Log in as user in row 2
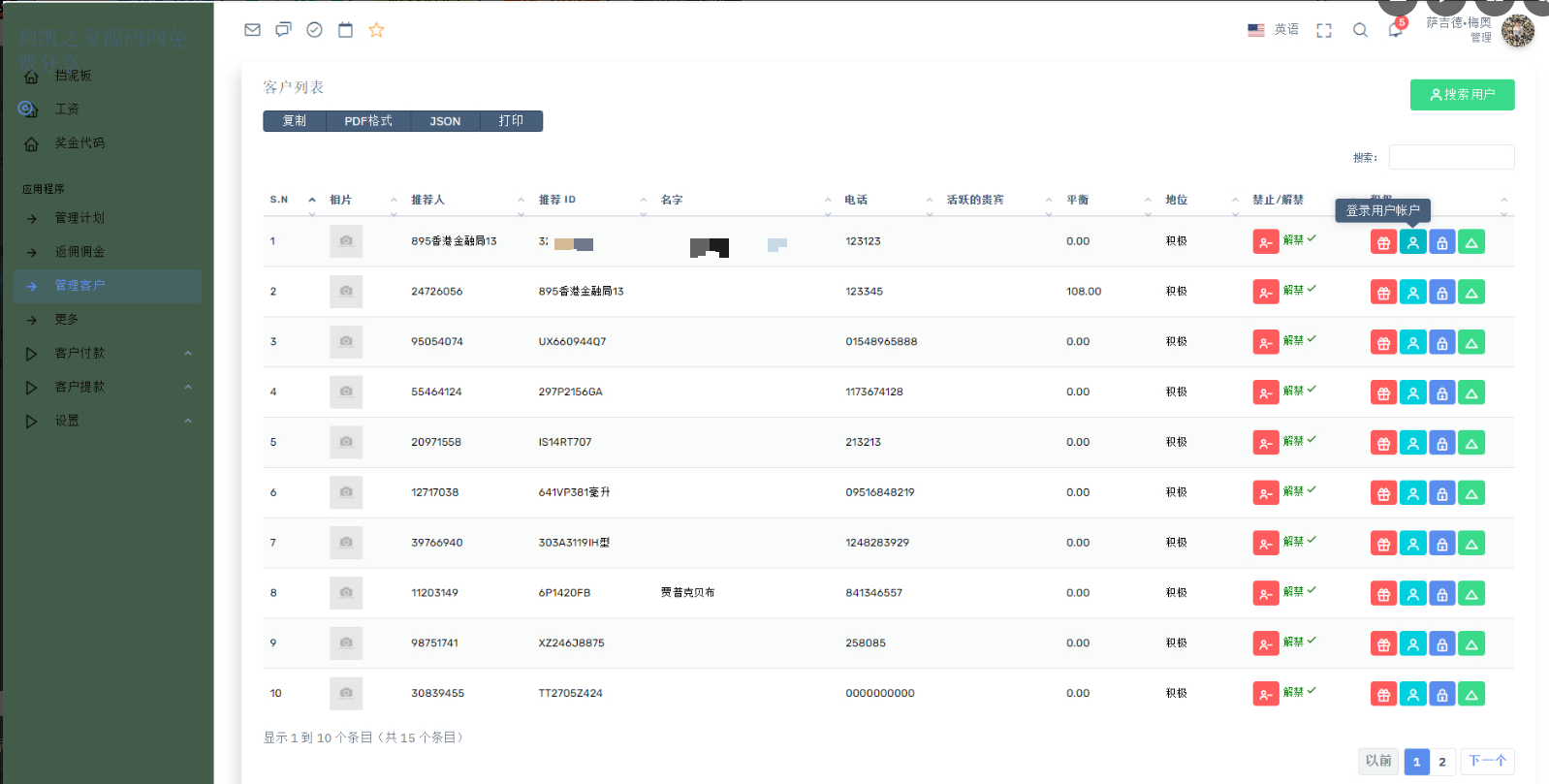Screen dimensions: 1549x784 [1412, 293]
